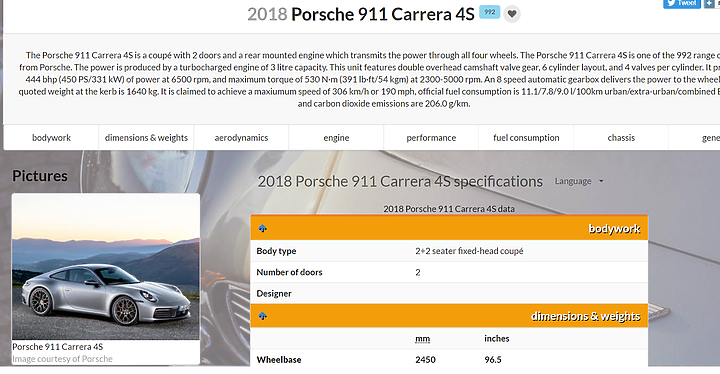Click the heart favorite icon beside title
The height and width of the screenshot is (374, 720).
[x=512, y=14]
